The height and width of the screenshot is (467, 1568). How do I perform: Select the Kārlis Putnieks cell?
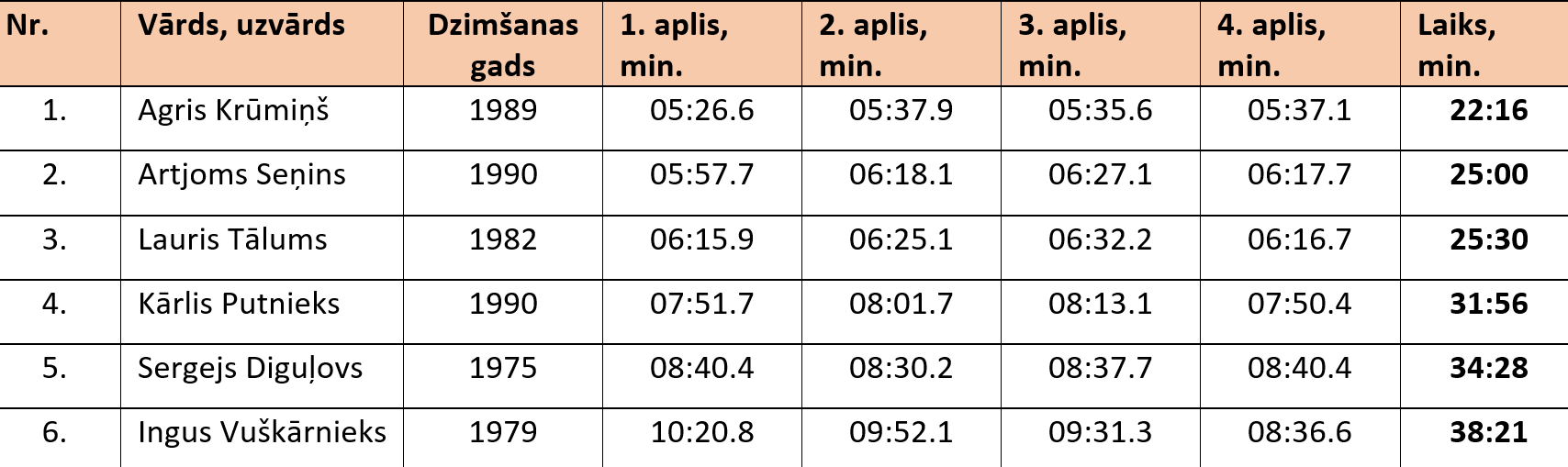pos(239,304)
